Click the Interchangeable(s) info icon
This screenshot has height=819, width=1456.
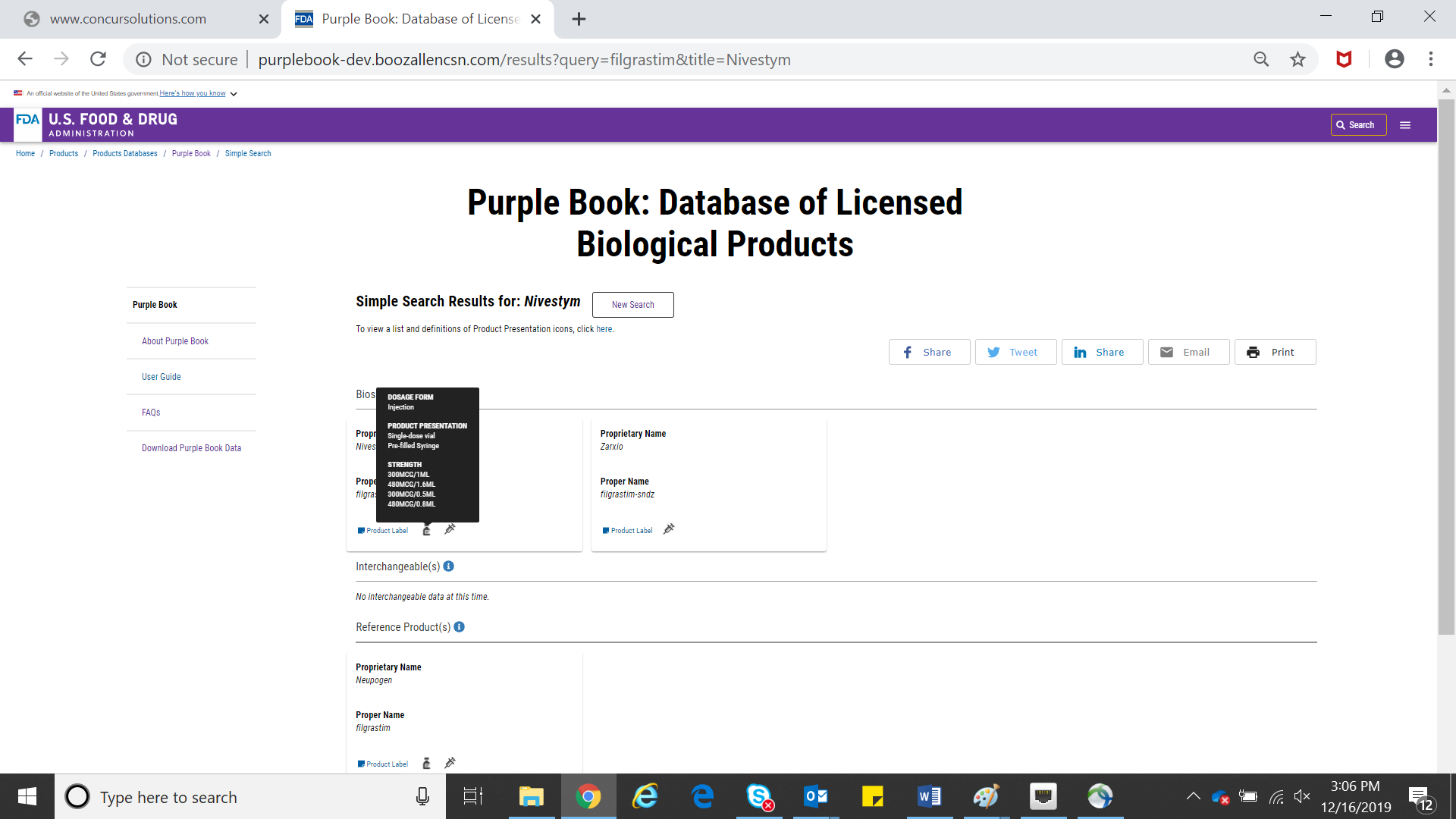(449, 566)
